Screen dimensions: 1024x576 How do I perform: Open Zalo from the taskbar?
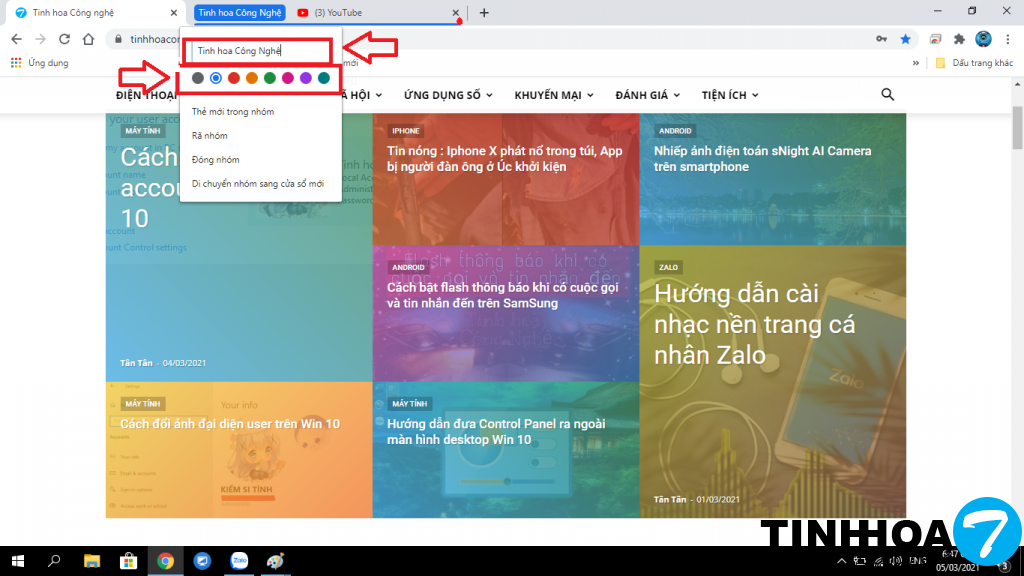click(x=239, y=561)
